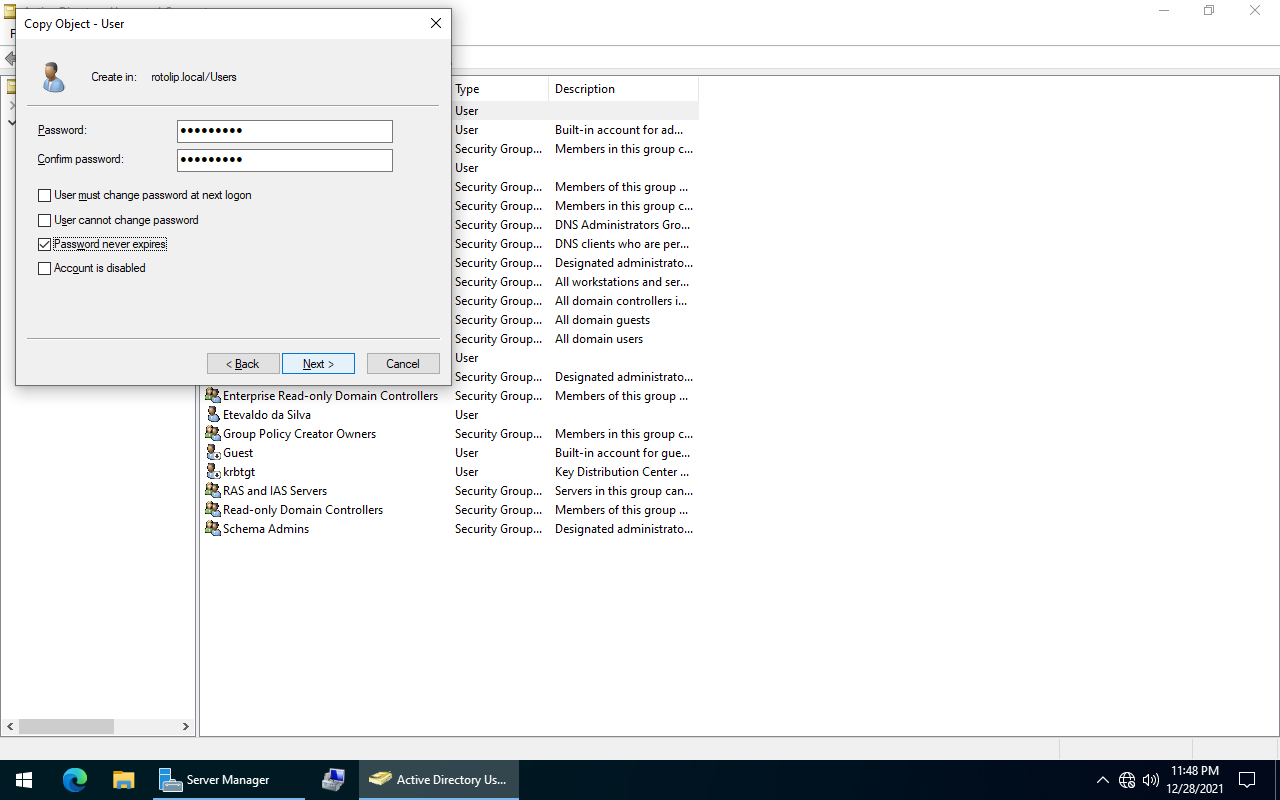Click the Confirm password input field
The width and height of the screenshot is (1280, 800).
click(284, 160)
